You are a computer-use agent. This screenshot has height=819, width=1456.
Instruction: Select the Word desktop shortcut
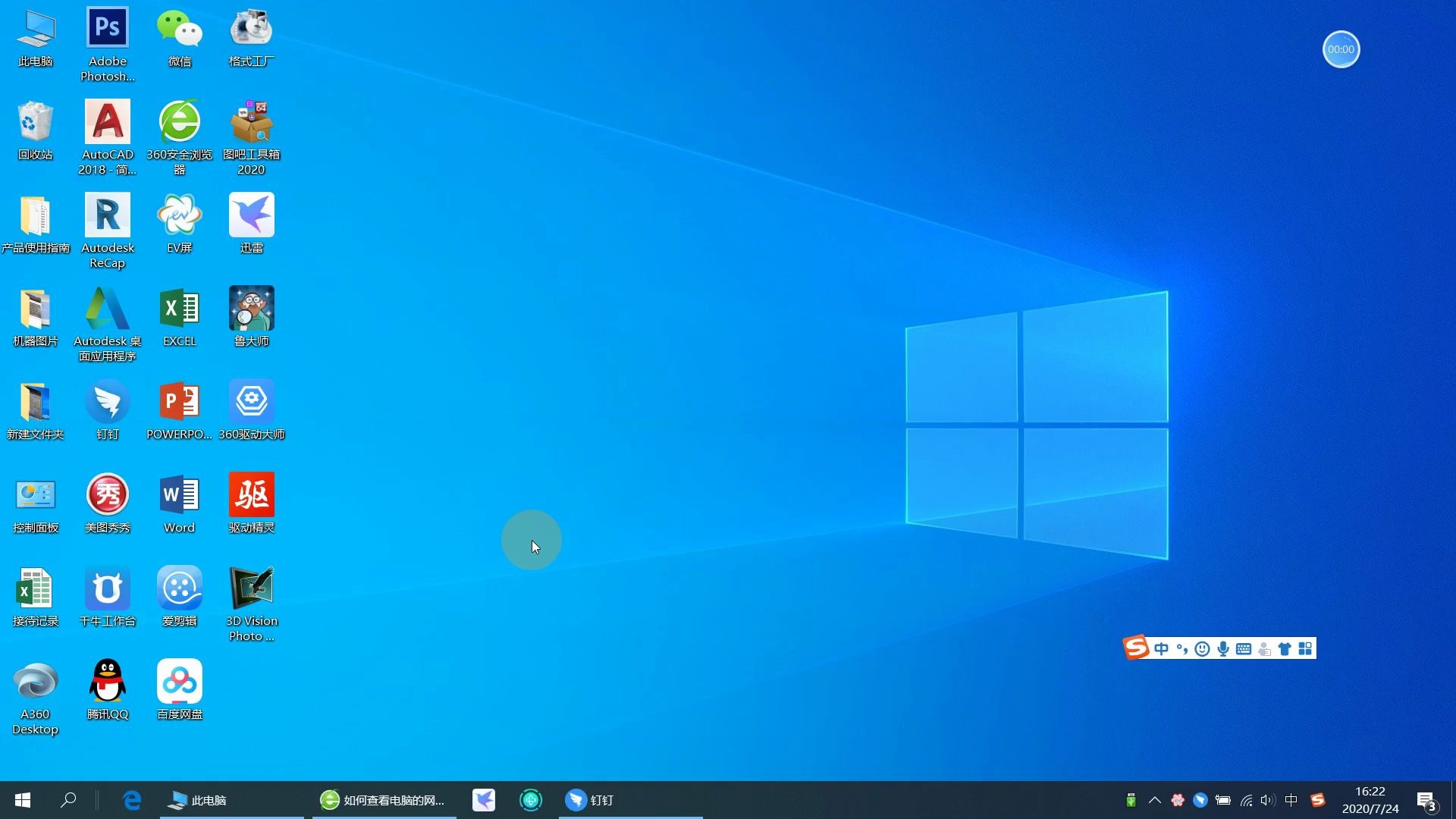(x=180, y=504)
